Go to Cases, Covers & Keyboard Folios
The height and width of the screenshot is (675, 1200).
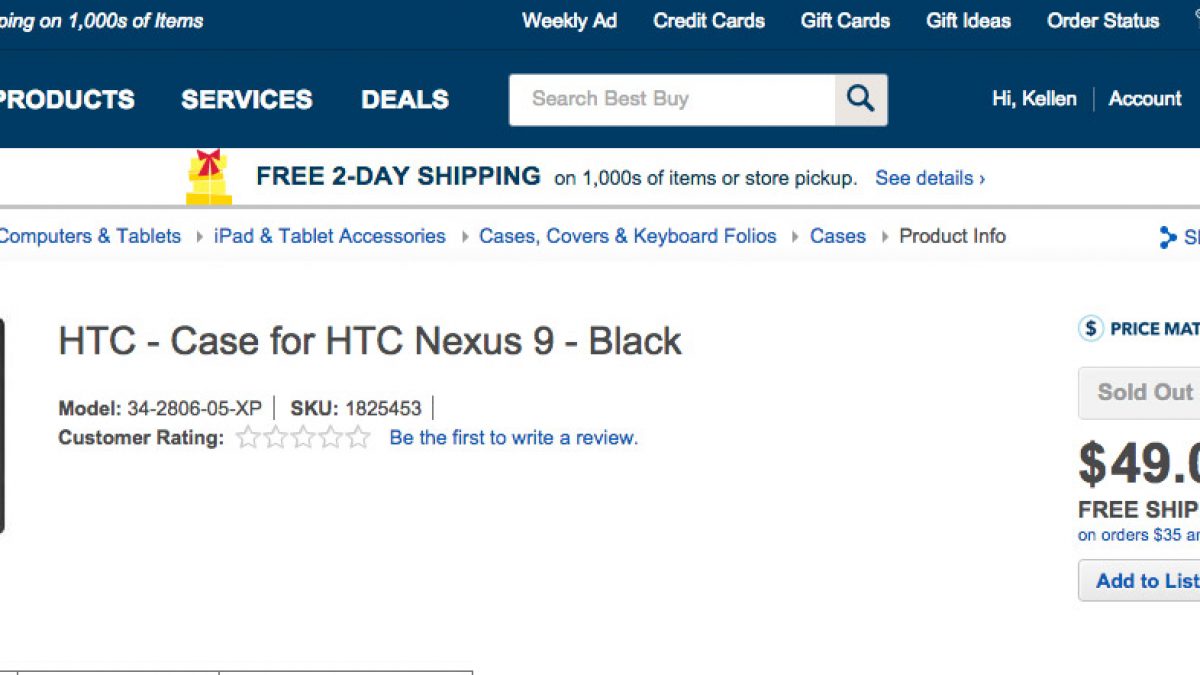627,236
